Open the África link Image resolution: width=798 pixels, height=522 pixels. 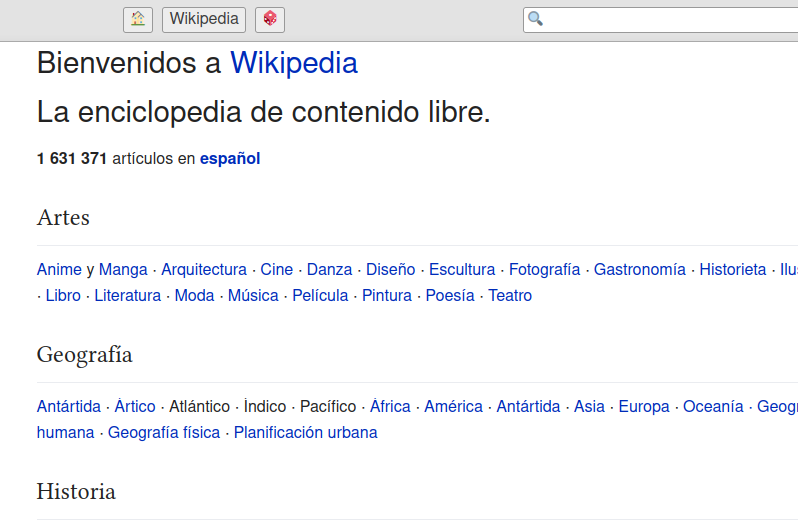click(x=390, y=406)
